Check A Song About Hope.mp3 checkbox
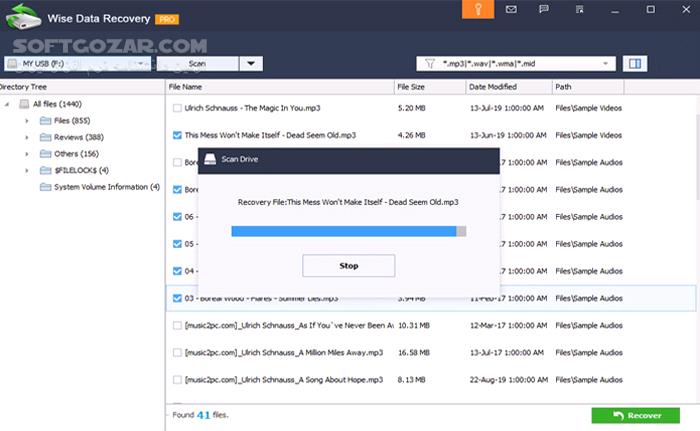Screen dimensions: 700x431 [177, 380]
